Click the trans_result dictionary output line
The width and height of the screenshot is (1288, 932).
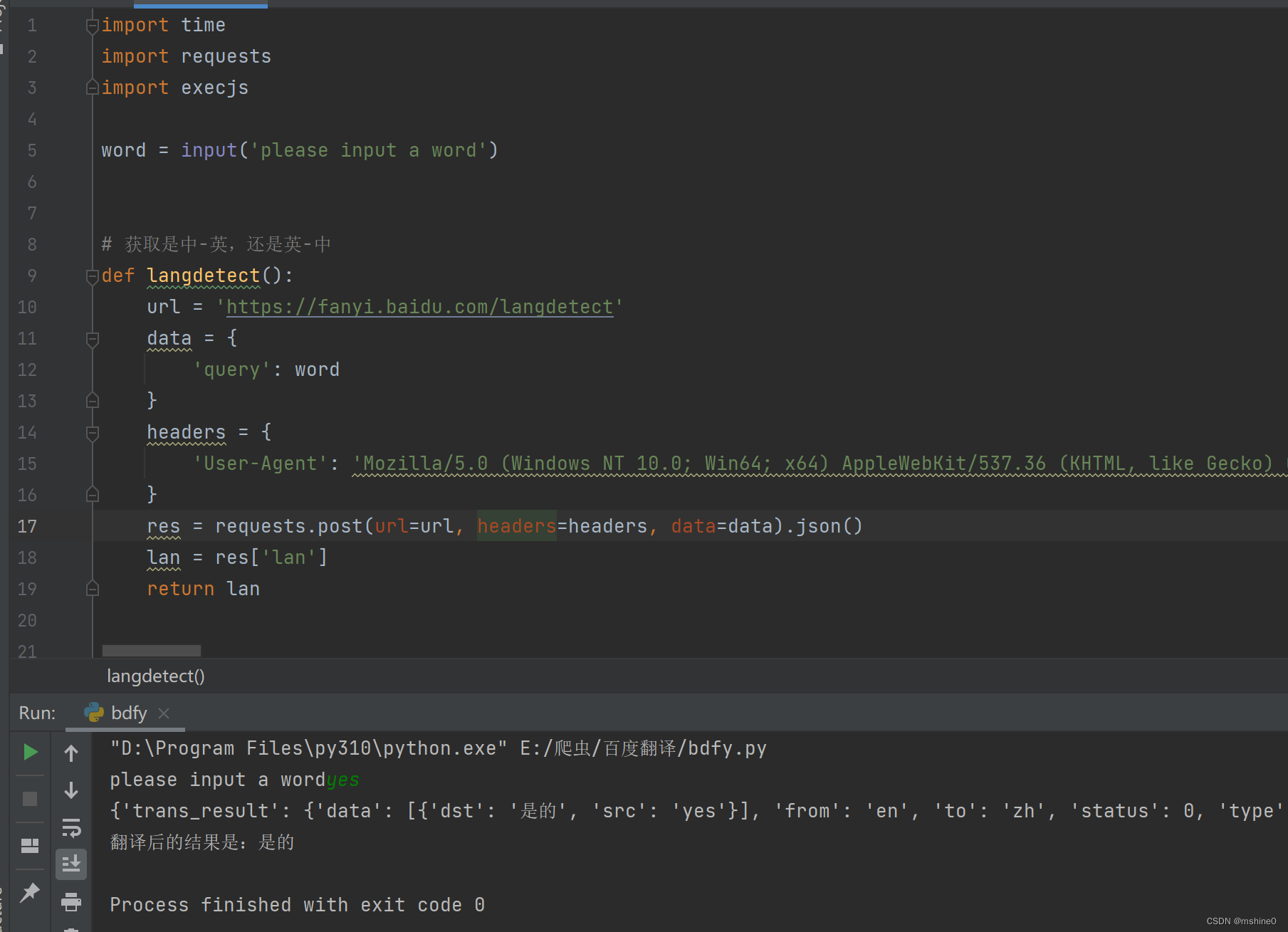coord(696,811)
